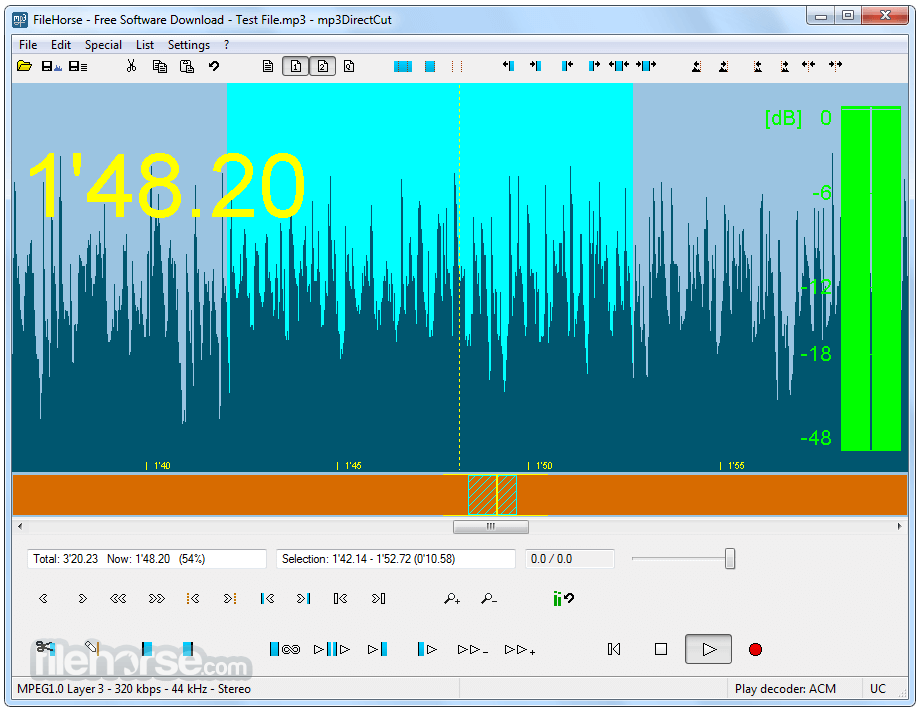Set selection end with the right blue marker button
The image size is (920, 711).
(188, 649)
